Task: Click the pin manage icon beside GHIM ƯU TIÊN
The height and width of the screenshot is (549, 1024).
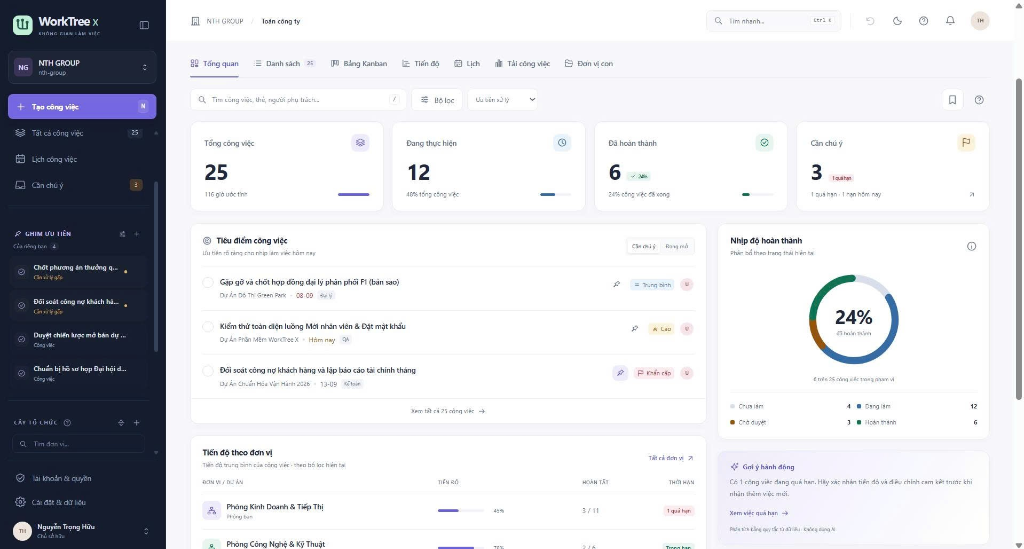Action: [x=122, y=234]
